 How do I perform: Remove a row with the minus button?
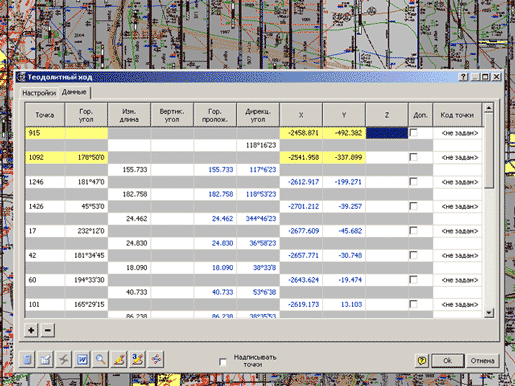48,330
